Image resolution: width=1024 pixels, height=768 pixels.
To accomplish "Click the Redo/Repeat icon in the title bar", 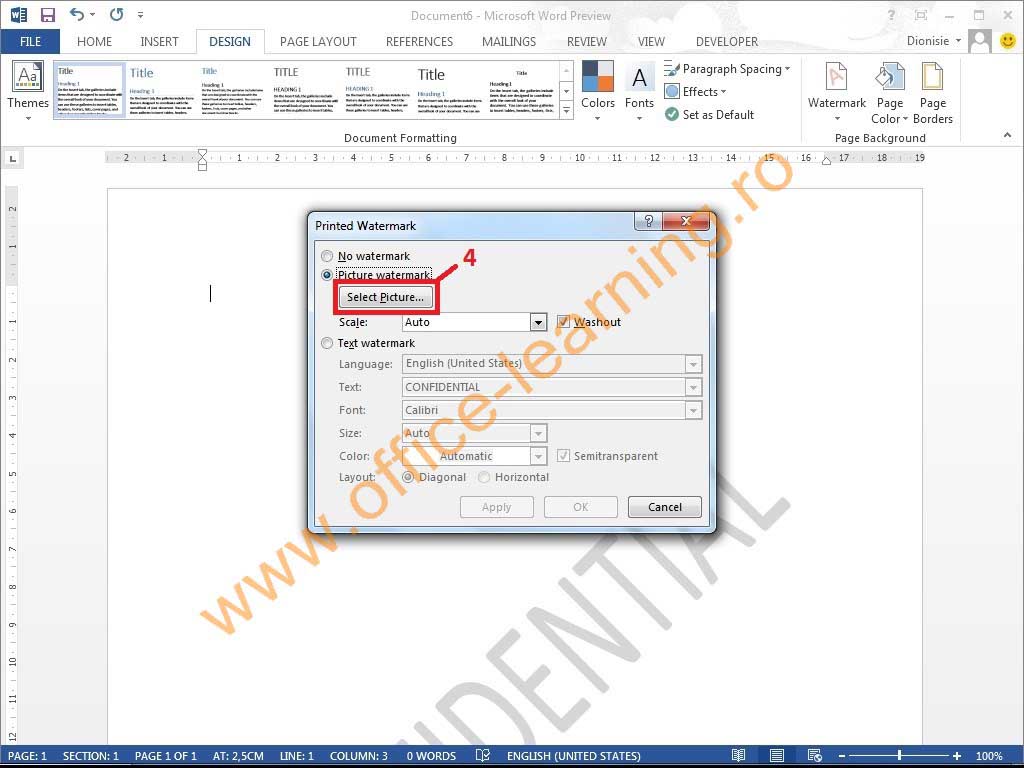I will tap(116, 14).
